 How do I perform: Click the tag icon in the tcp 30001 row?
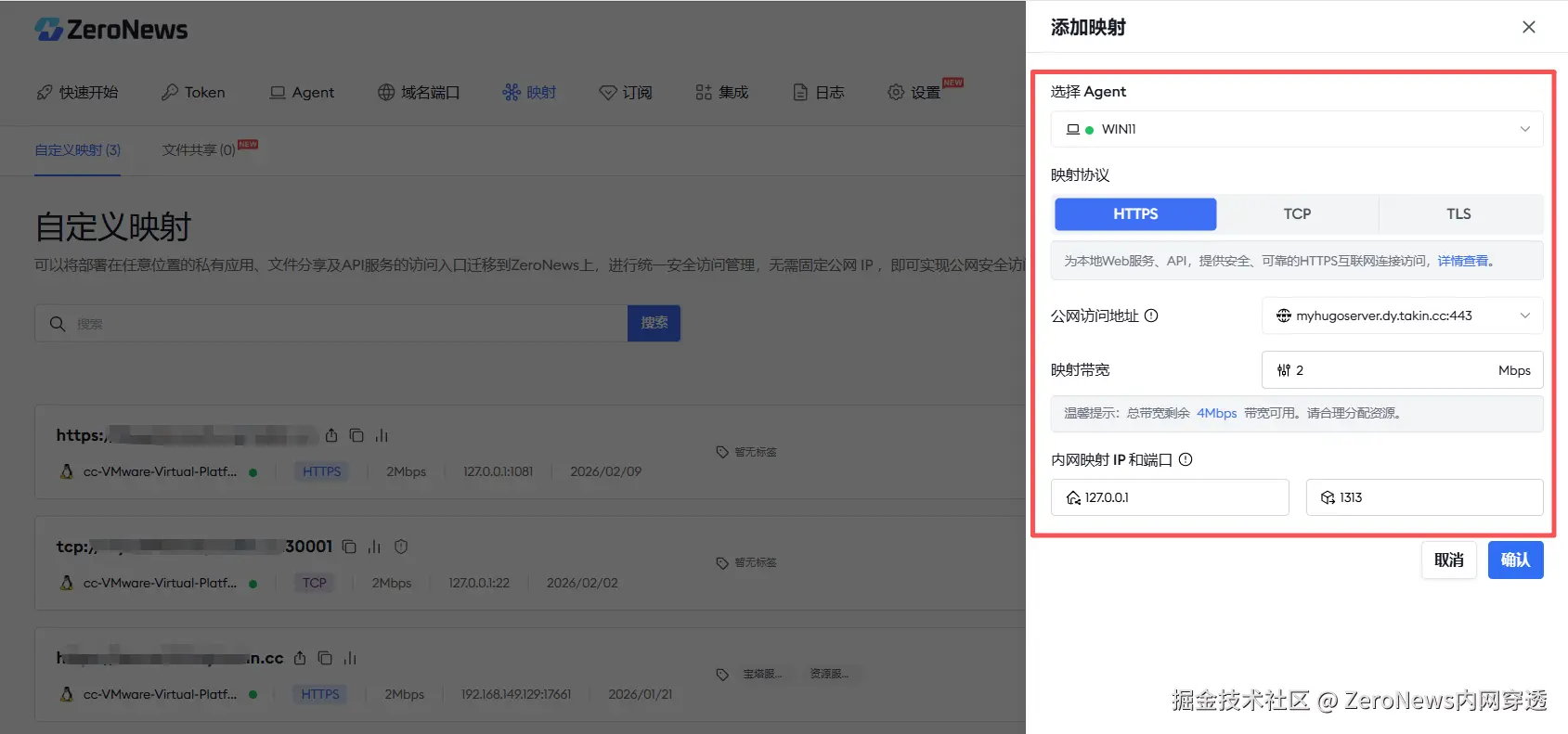pos(722,563)
